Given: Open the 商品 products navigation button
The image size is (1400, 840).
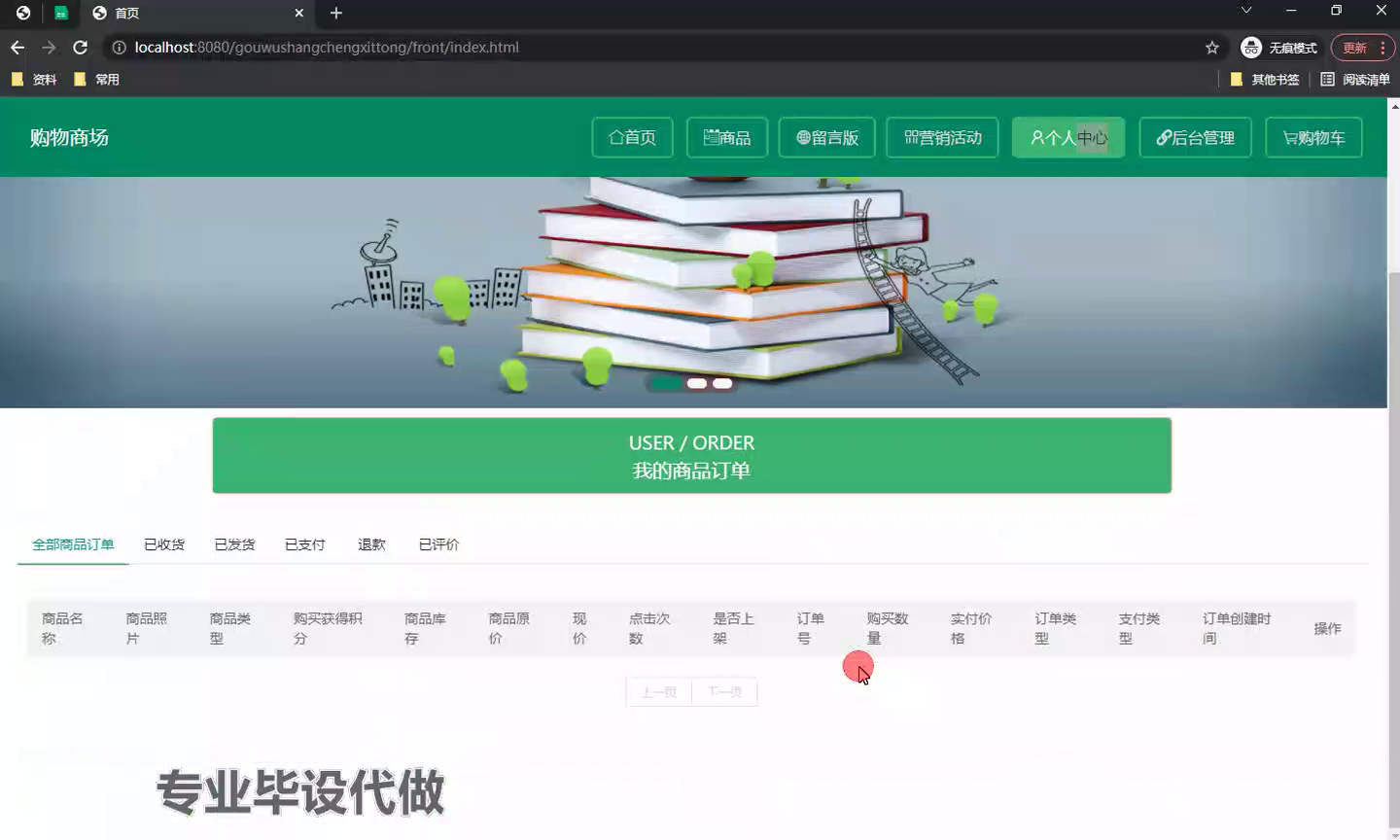Looking at the screenshot, I should coord(727,137).
